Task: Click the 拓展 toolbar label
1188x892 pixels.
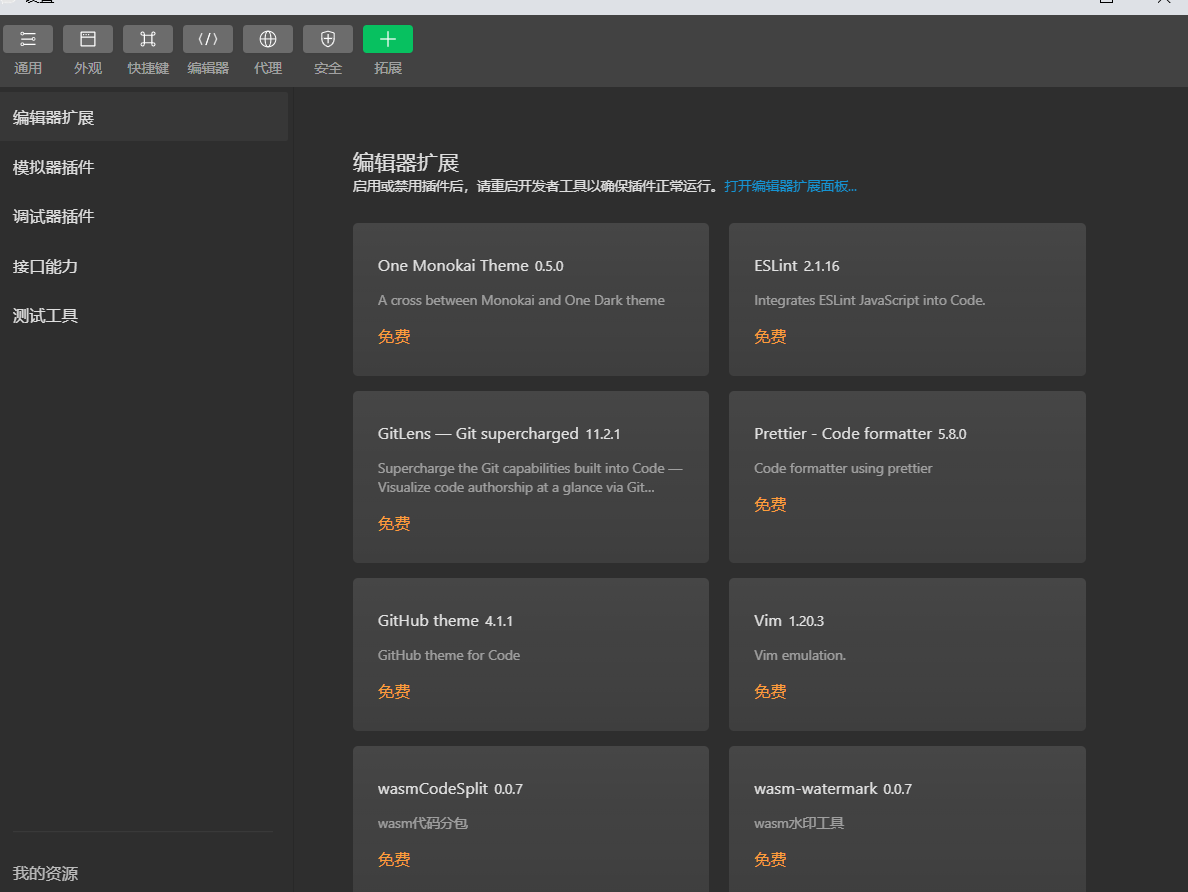Action: tap(388, 68)
